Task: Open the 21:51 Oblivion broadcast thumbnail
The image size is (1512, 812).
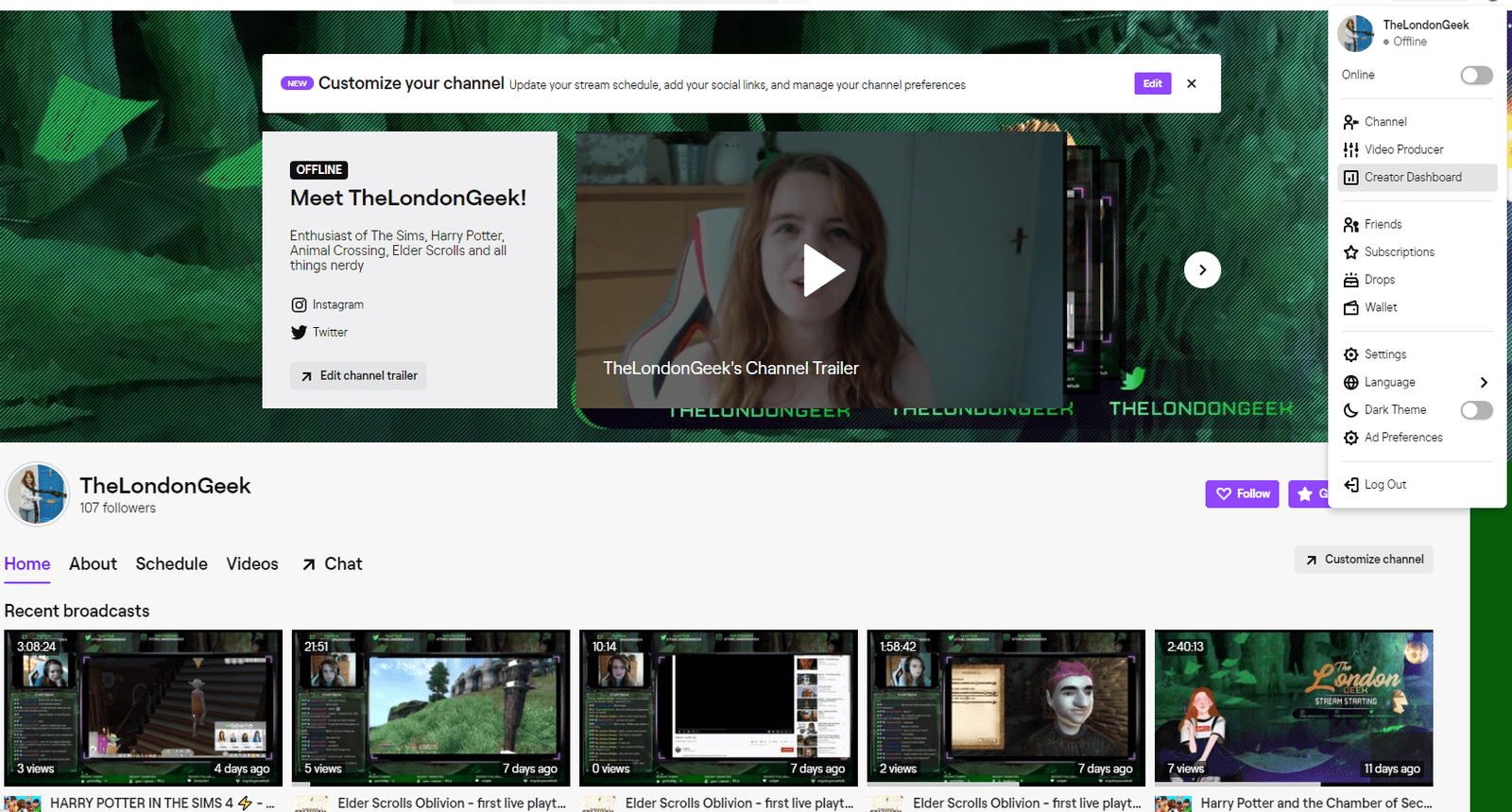Action: [x=431, y=708]
